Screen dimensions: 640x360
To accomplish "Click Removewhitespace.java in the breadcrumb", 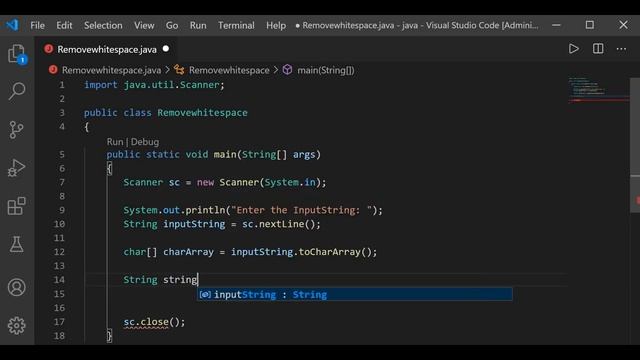I will click(111, 70).
